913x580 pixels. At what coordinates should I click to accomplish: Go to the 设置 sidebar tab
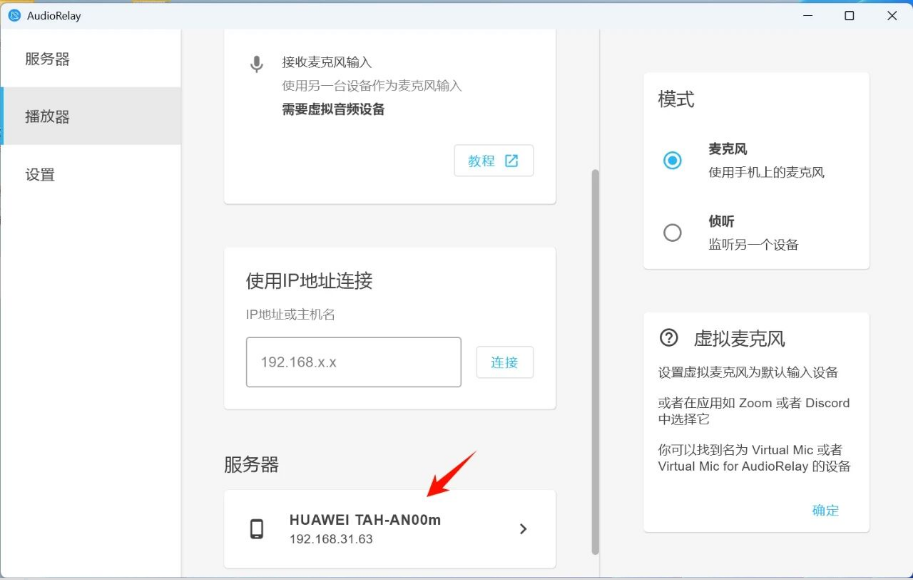click(91, 175)
